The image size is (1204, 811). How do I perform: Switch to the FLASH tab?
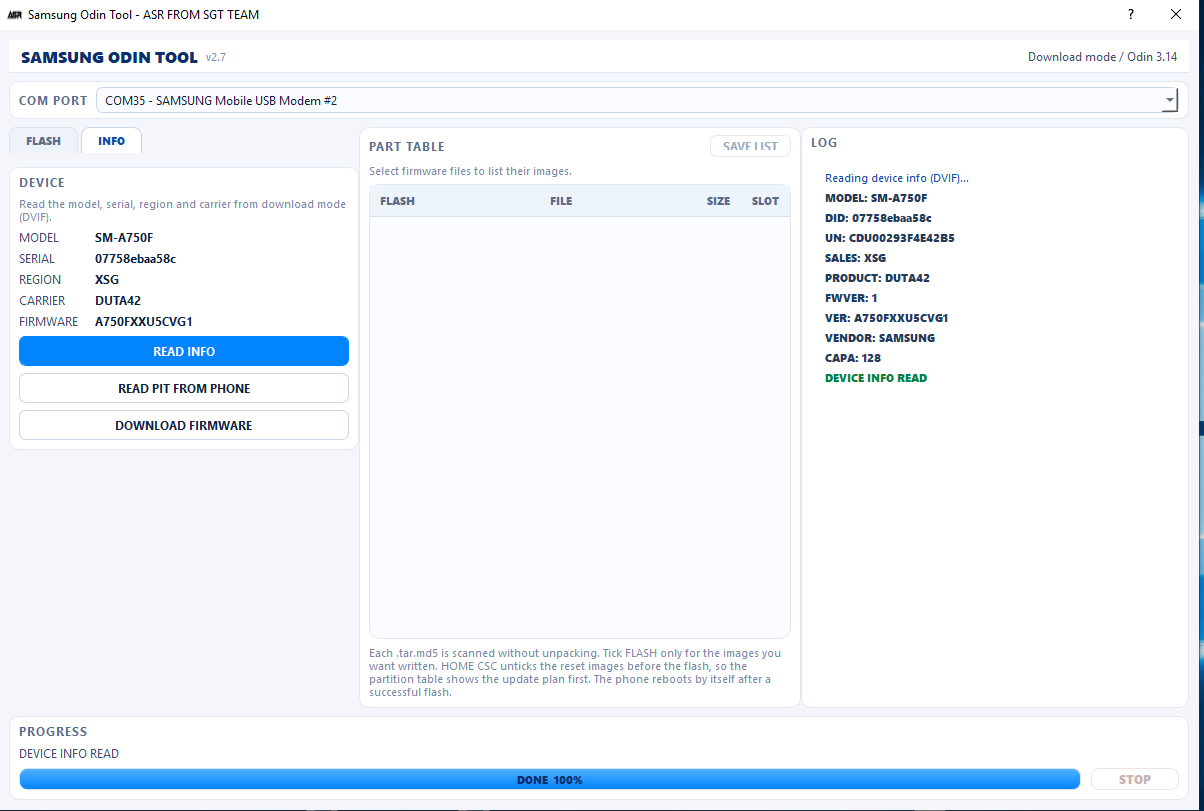tap(43, 141)
